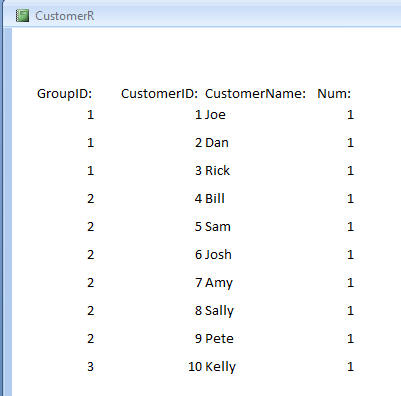Click the Rick name field

point(217,171)
